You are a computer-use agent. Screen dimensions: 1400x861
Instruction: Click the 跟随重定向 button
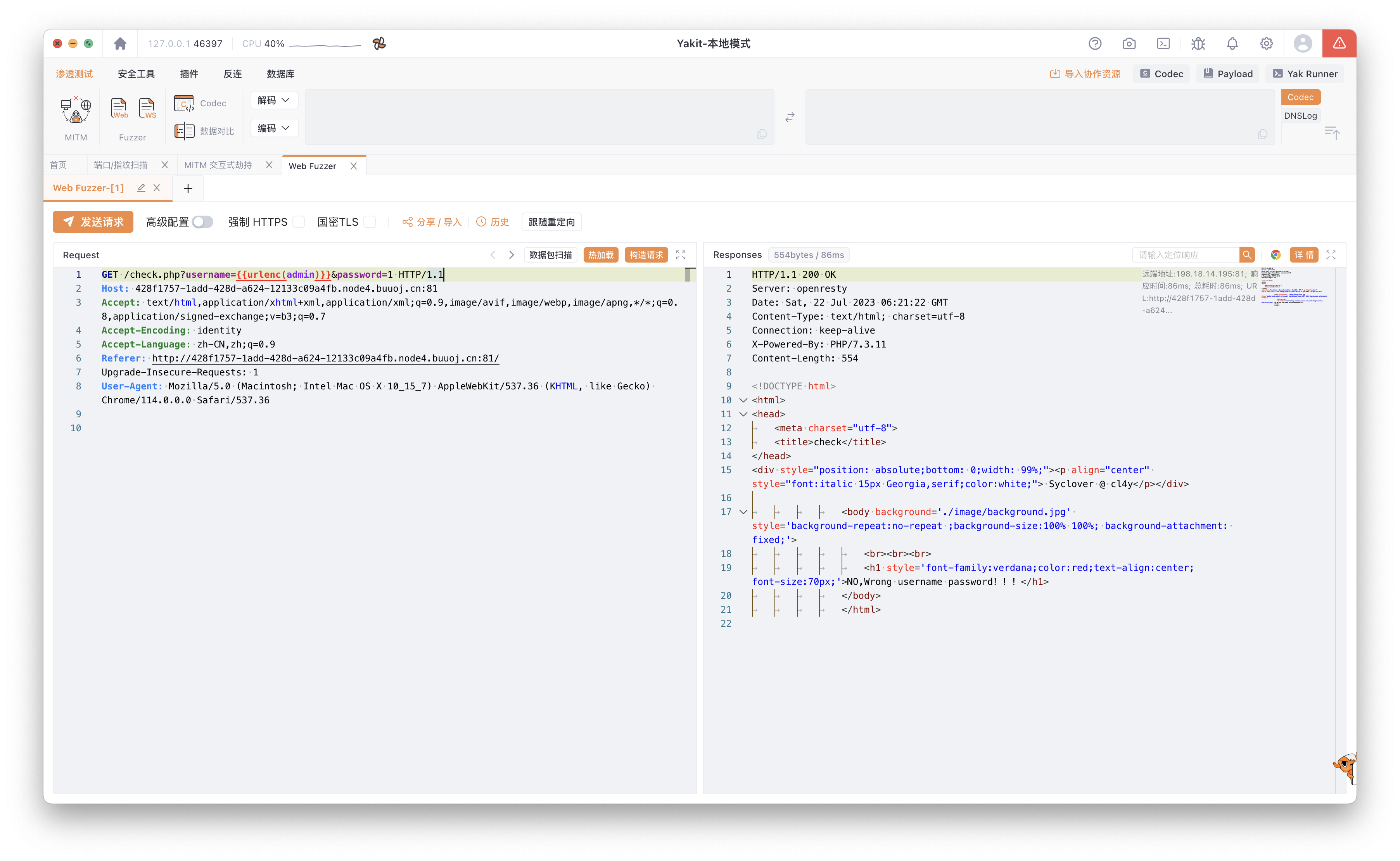coord(551,222)
